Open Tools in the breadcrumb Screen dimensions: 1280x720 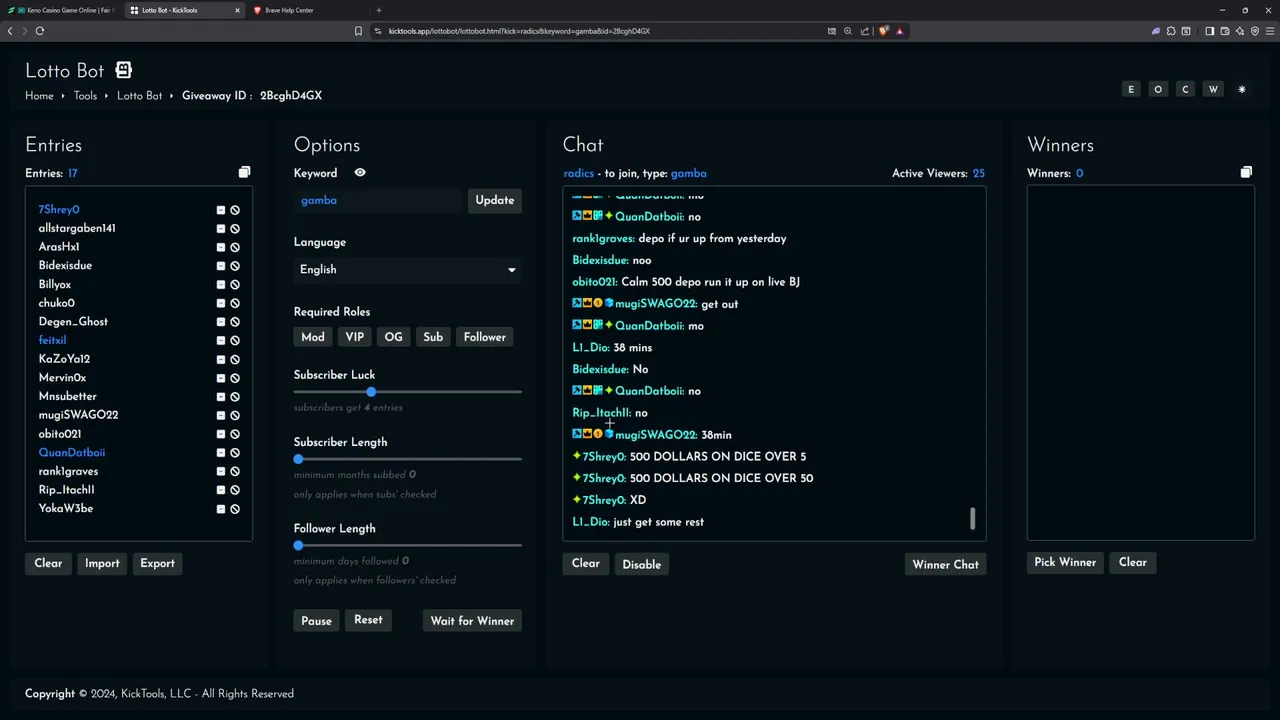tap(85, 96)
